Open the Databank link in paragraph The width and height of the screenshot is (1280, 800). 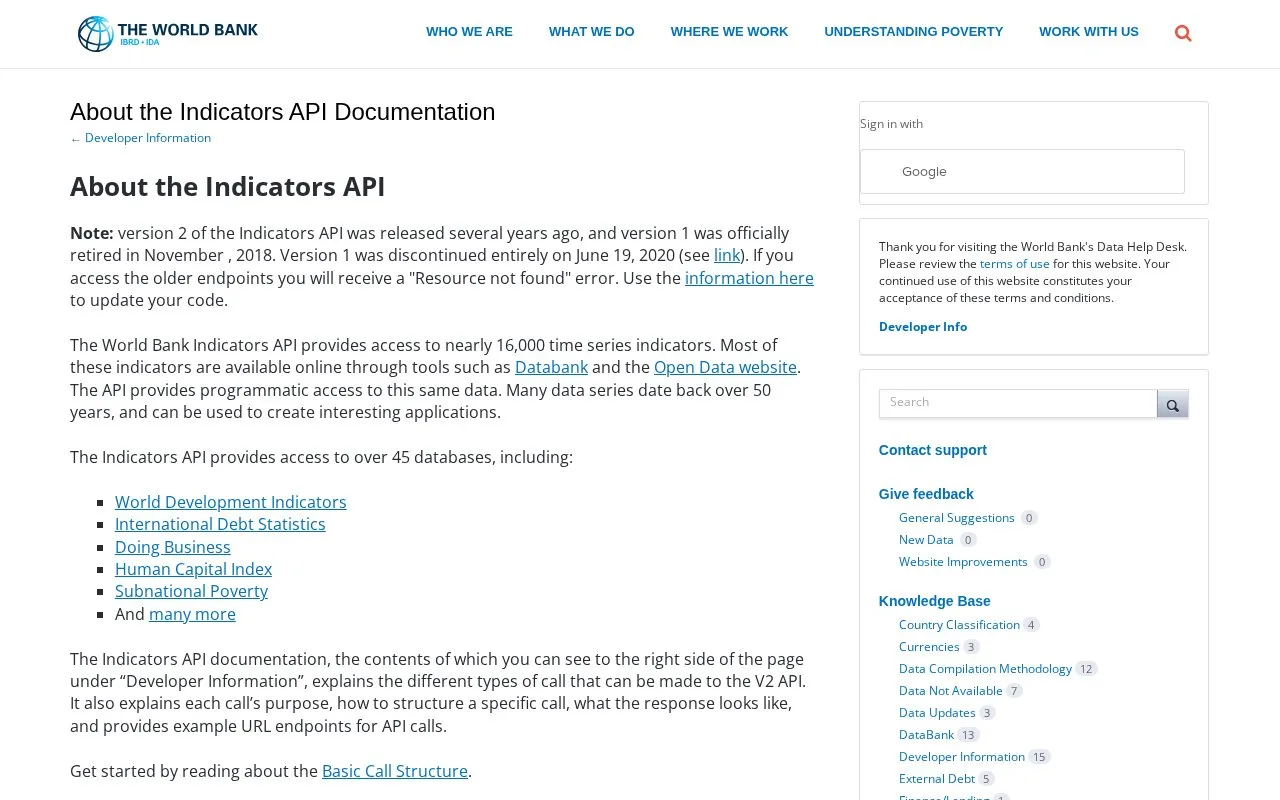[551, 367]
